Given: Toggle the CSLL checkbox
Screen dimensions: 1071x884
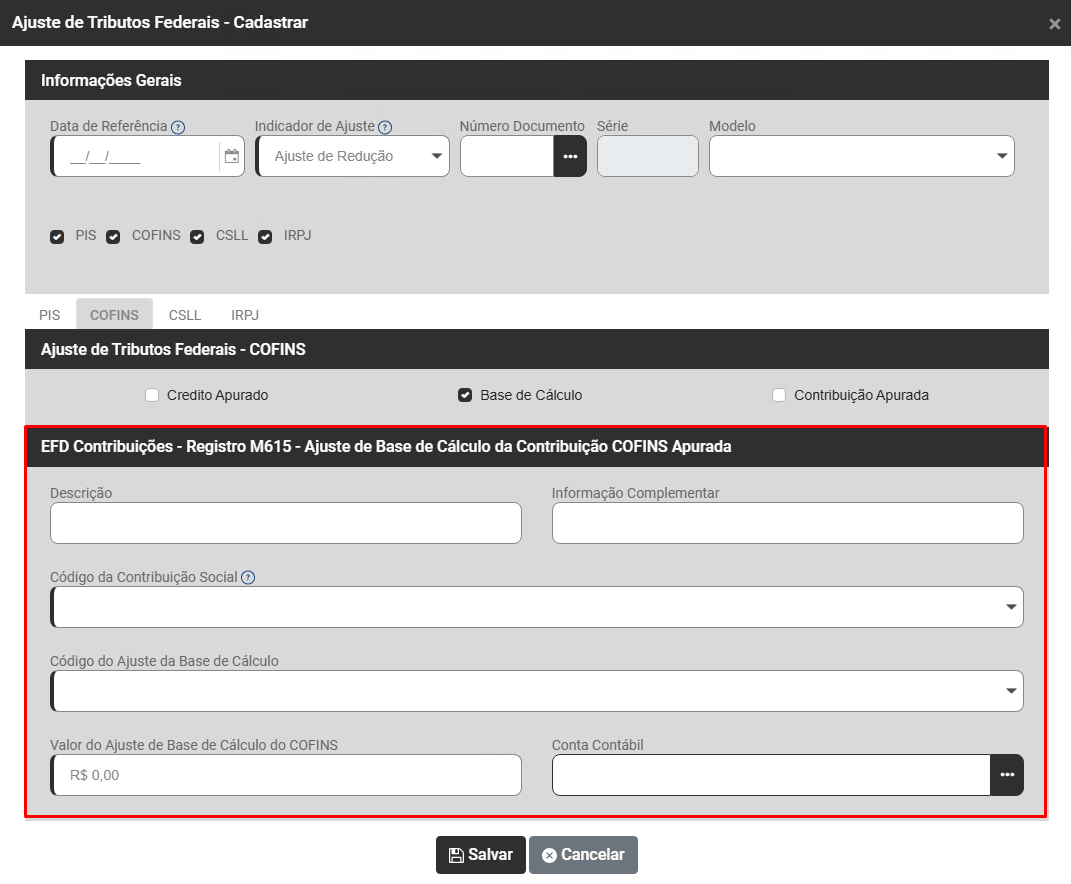Looking at the screenshot, I should pyautogui.click(x=197, y=236).
